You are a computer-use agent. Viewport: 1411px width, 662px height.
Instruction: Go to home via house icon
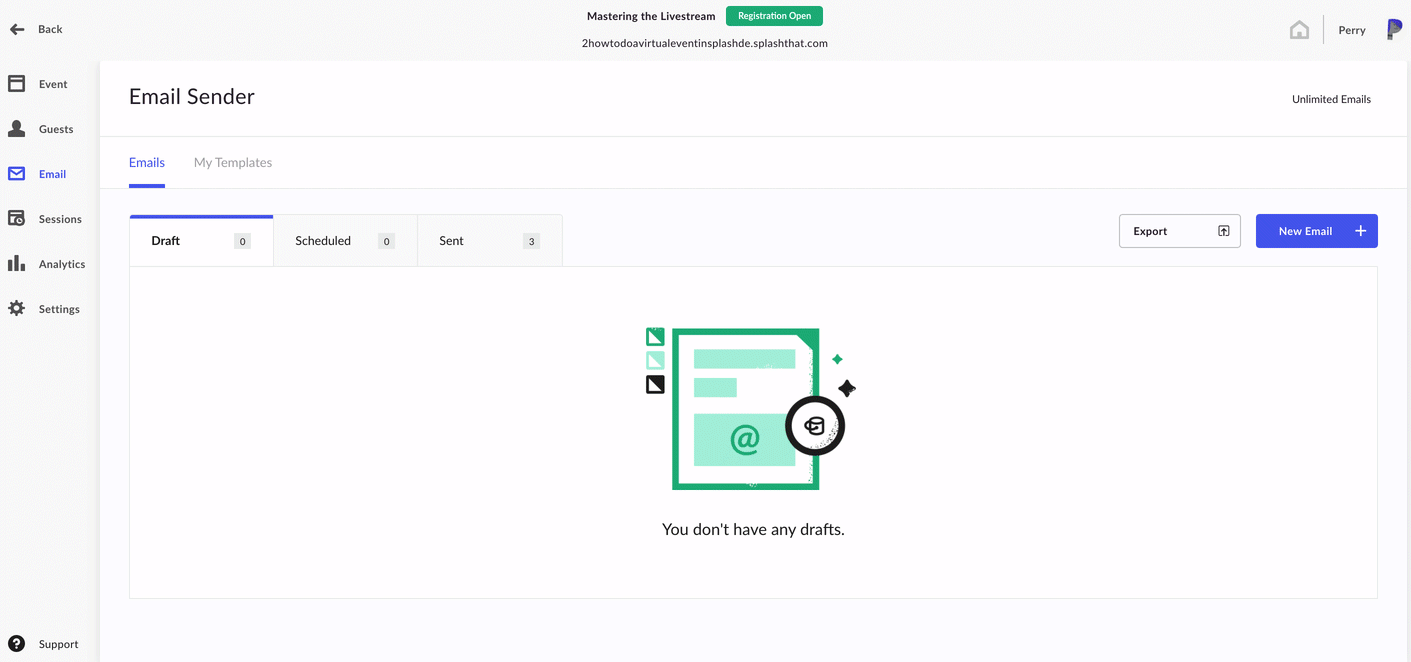pyautogui.click(x=1299, y=30)
